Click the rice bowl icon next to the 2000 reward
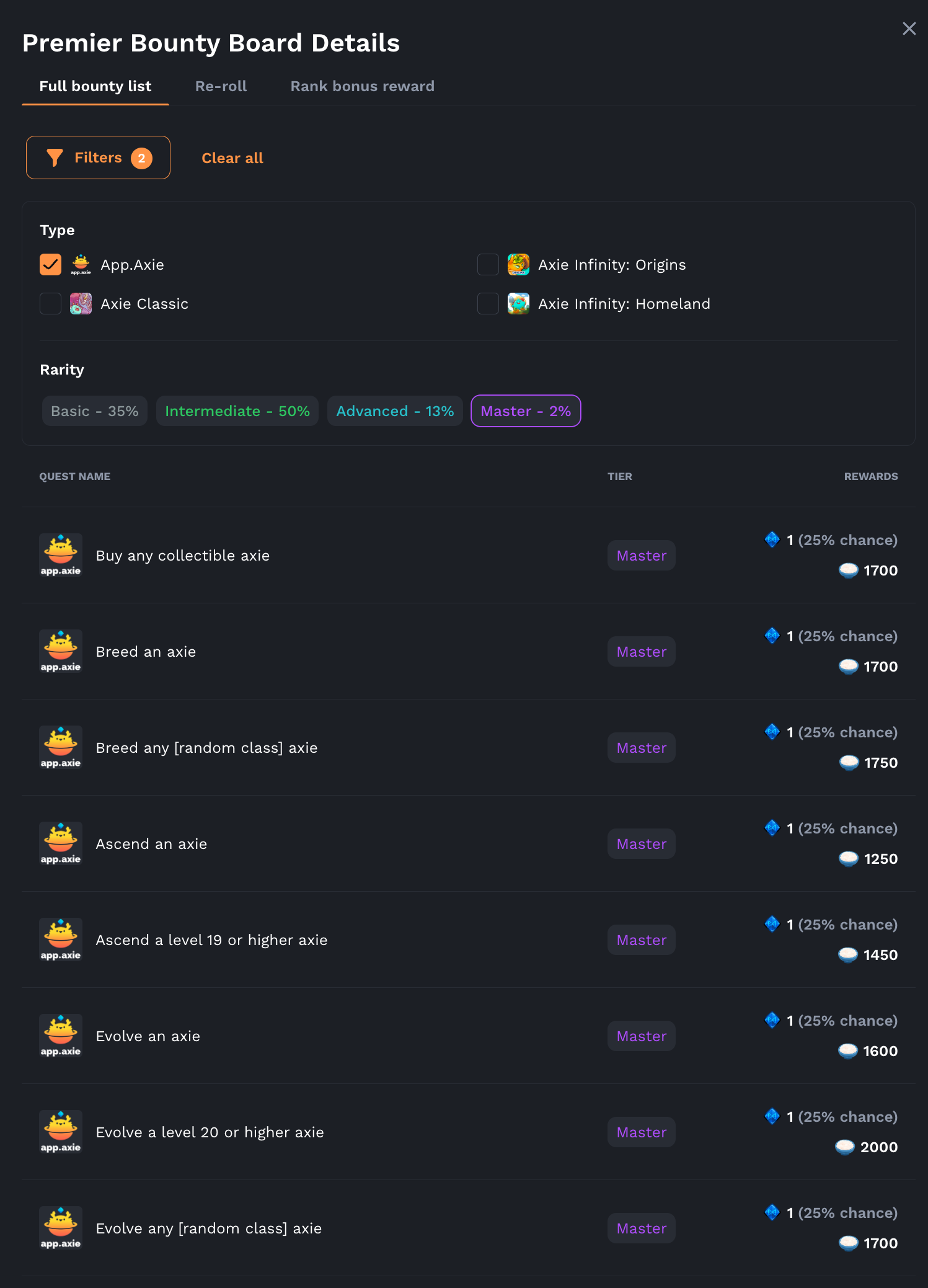The height and width of the screenshot is (1288, 928). pos(846,1147)
